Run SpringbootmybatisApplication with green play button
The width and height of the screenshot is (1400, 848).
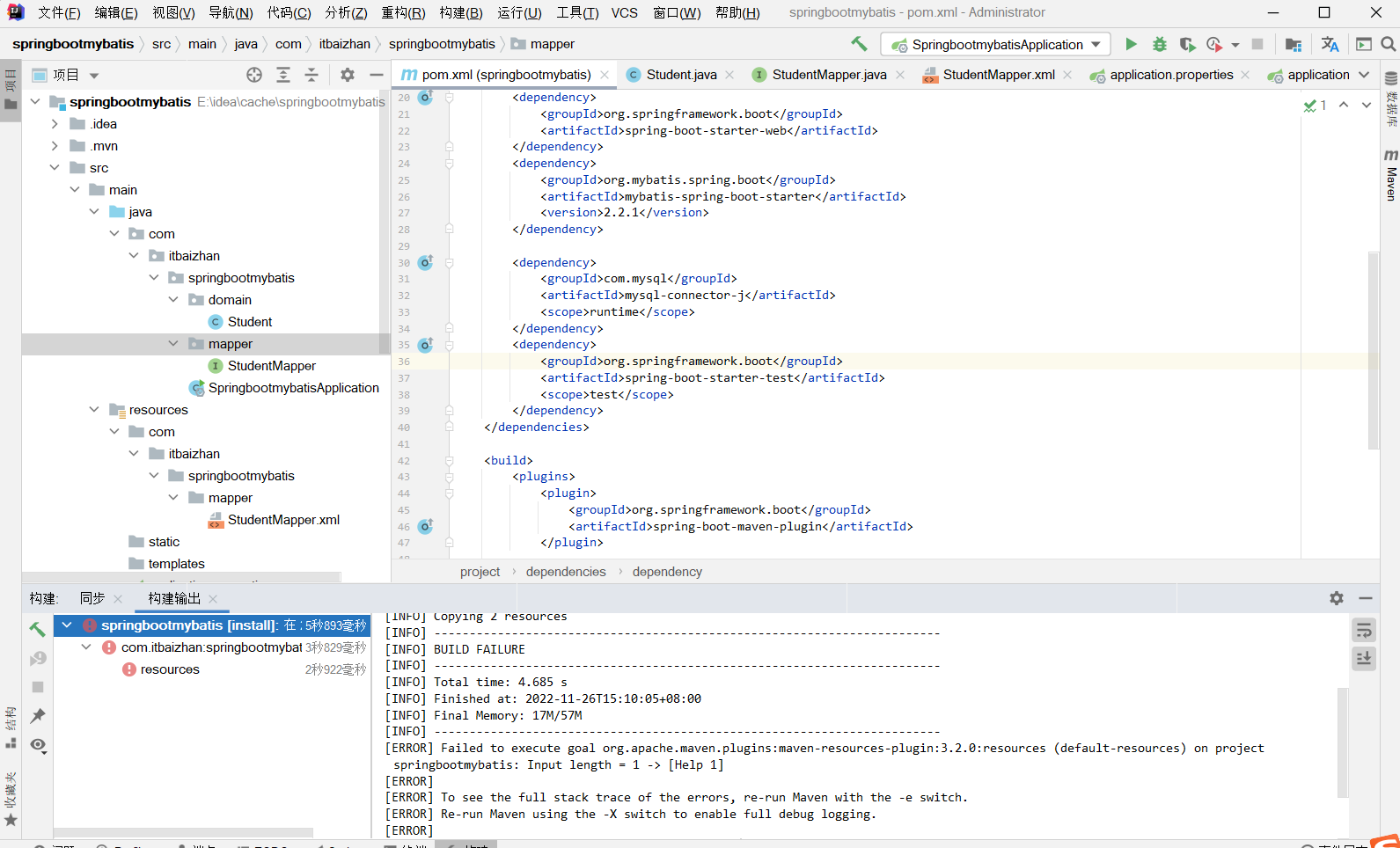point(1131,44)
